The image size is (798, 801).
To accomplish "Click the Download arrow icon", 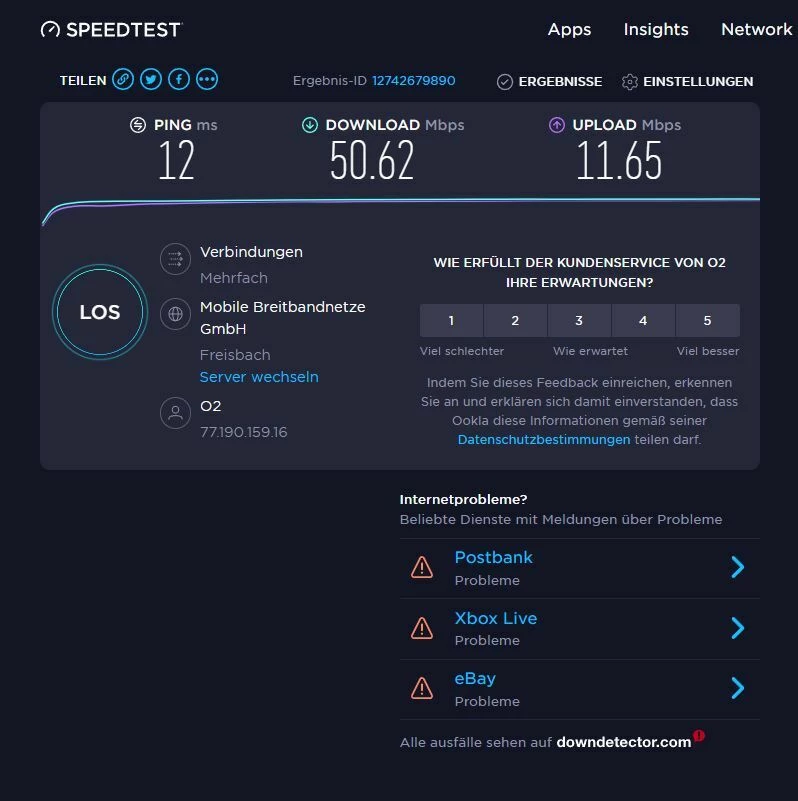I will [310, 125].
